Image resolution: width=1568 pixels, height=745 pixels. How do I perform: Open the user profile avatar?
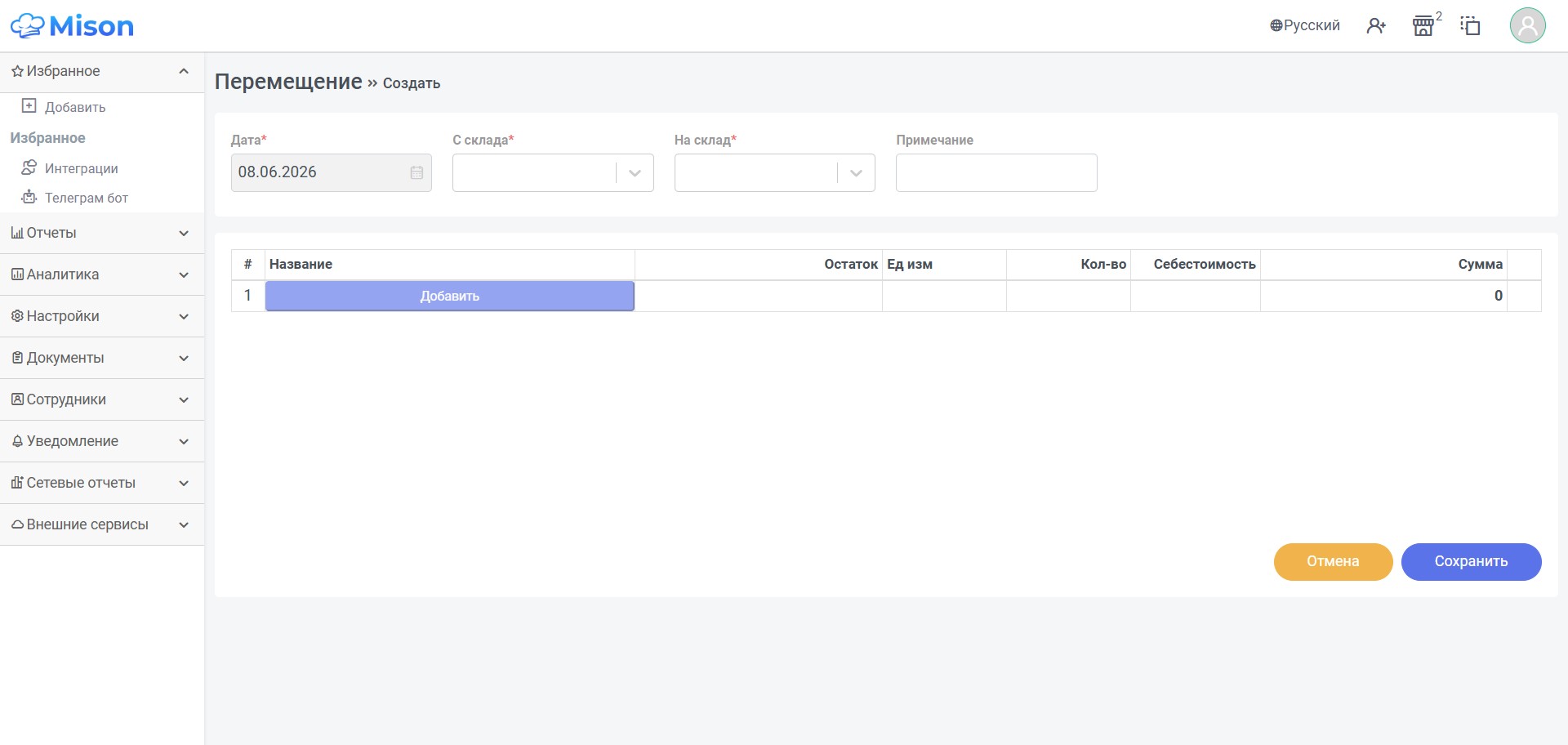click(1528, 25)
